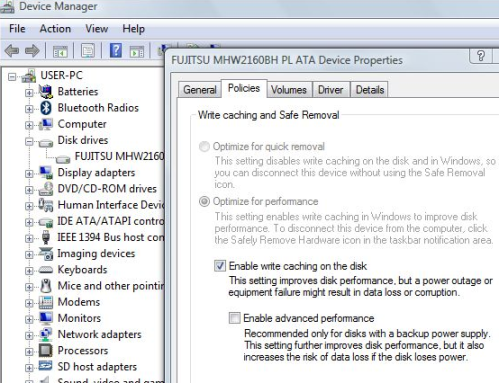Screen dimensions: 499x383
Task: Uncheck Enable write caching on the disk
Action: point(220,266)
